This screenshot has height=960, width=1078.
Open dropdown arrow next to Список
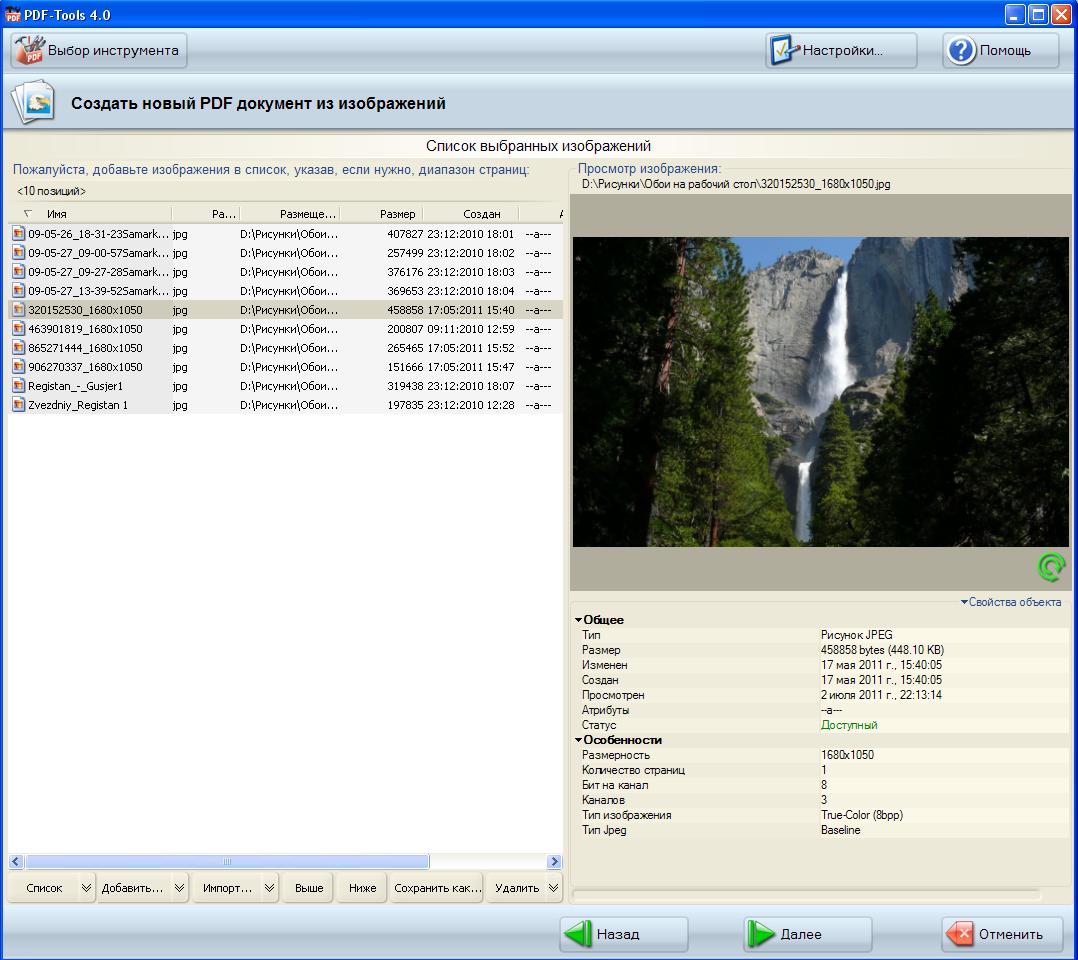pos(87,888)
